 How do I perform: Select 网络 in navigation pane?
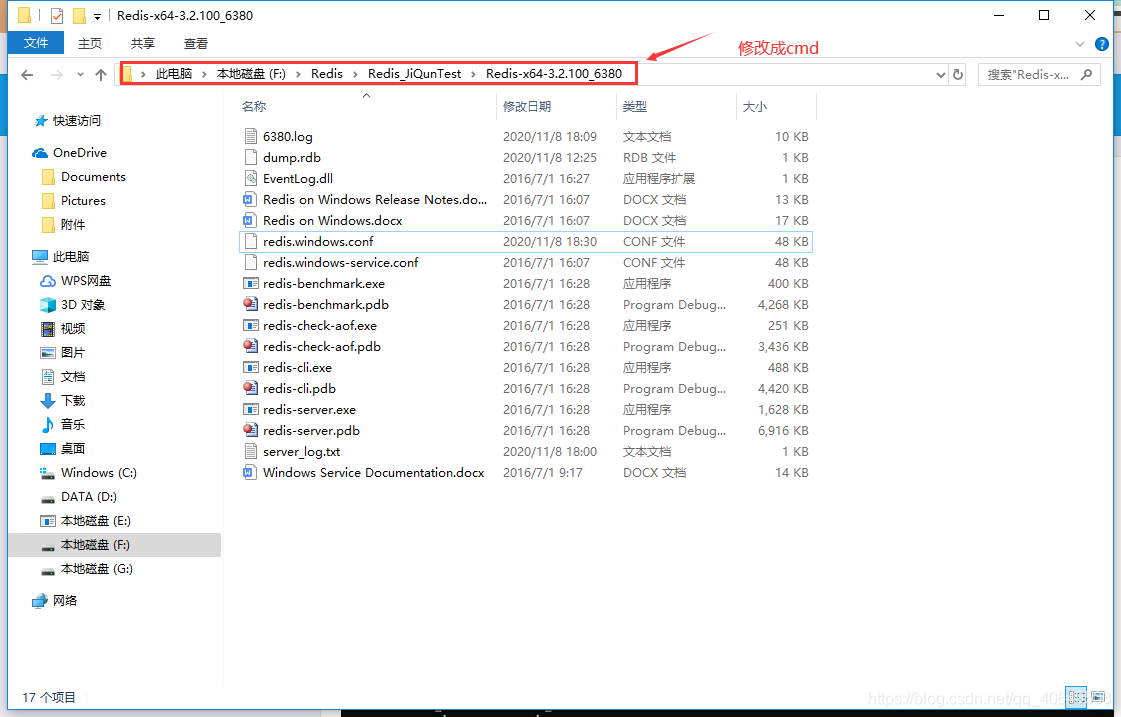64,601
